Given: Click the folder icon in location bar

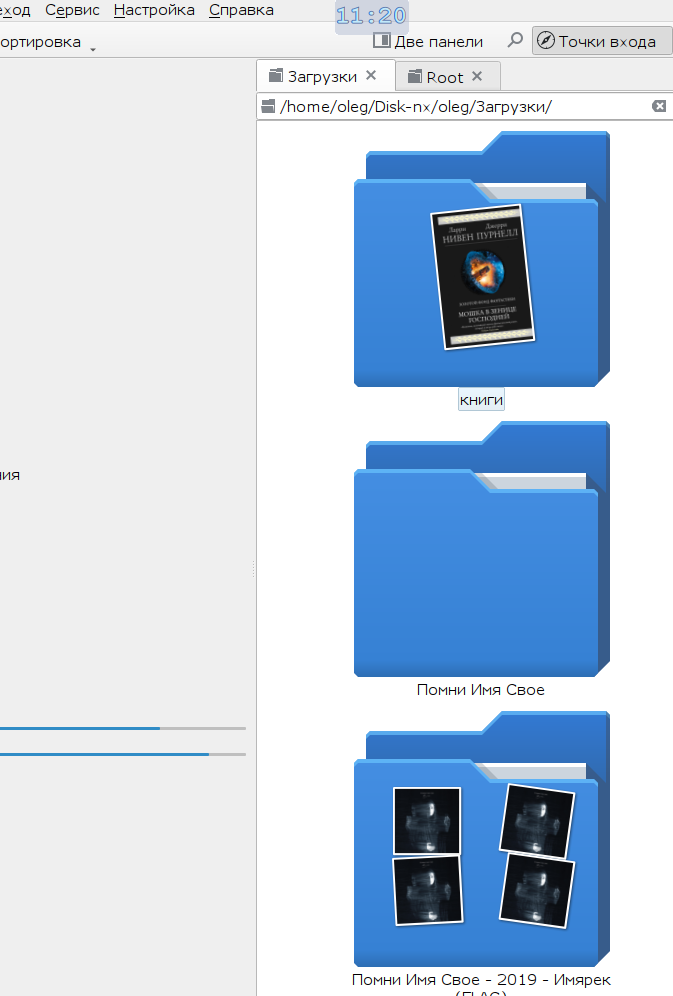Looking at the screenshot, I should tap(268, 105).
